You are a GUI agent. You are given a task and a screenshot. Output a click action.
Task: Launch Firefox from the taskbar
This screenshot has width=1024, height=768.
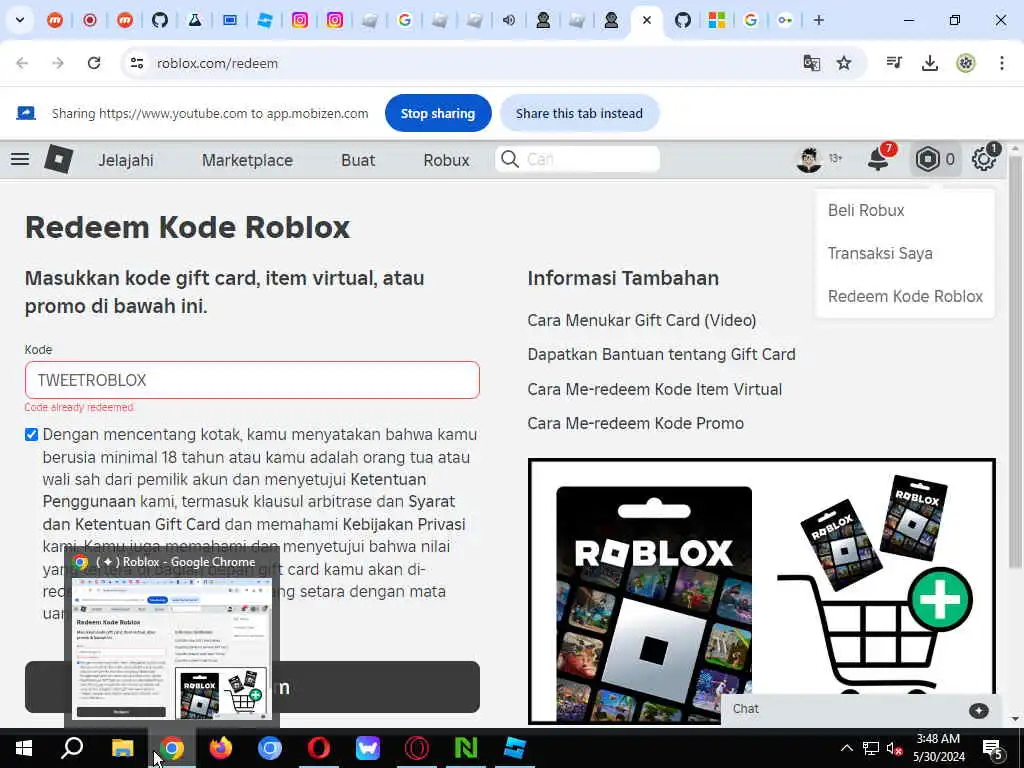click(x=221, y=748)
